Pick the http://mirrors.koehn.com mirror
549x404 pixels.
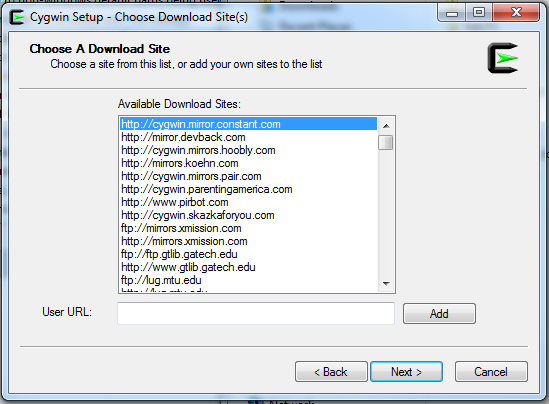click(249, 163)
